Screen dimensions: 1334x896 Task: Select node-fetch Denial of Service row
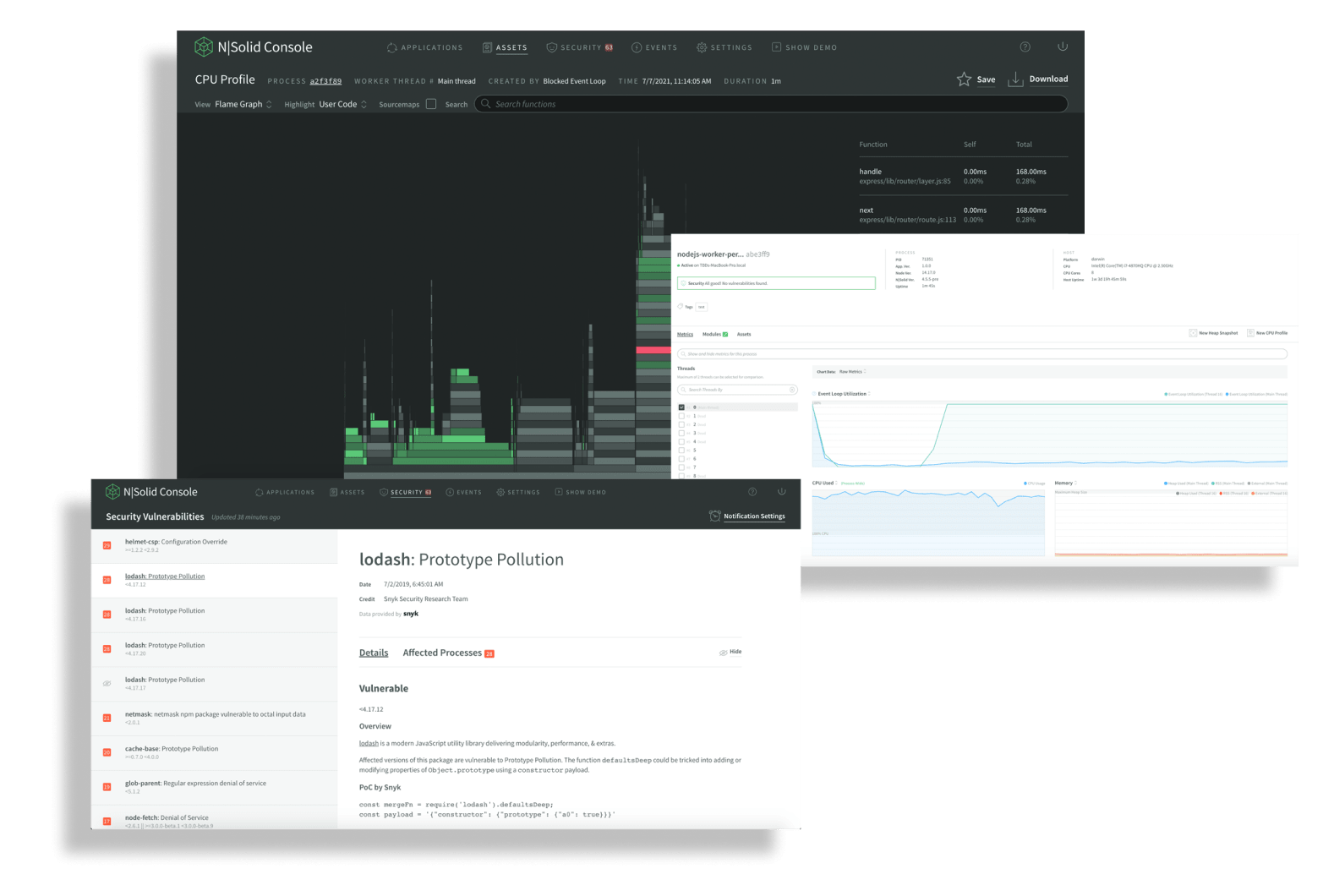215,818
